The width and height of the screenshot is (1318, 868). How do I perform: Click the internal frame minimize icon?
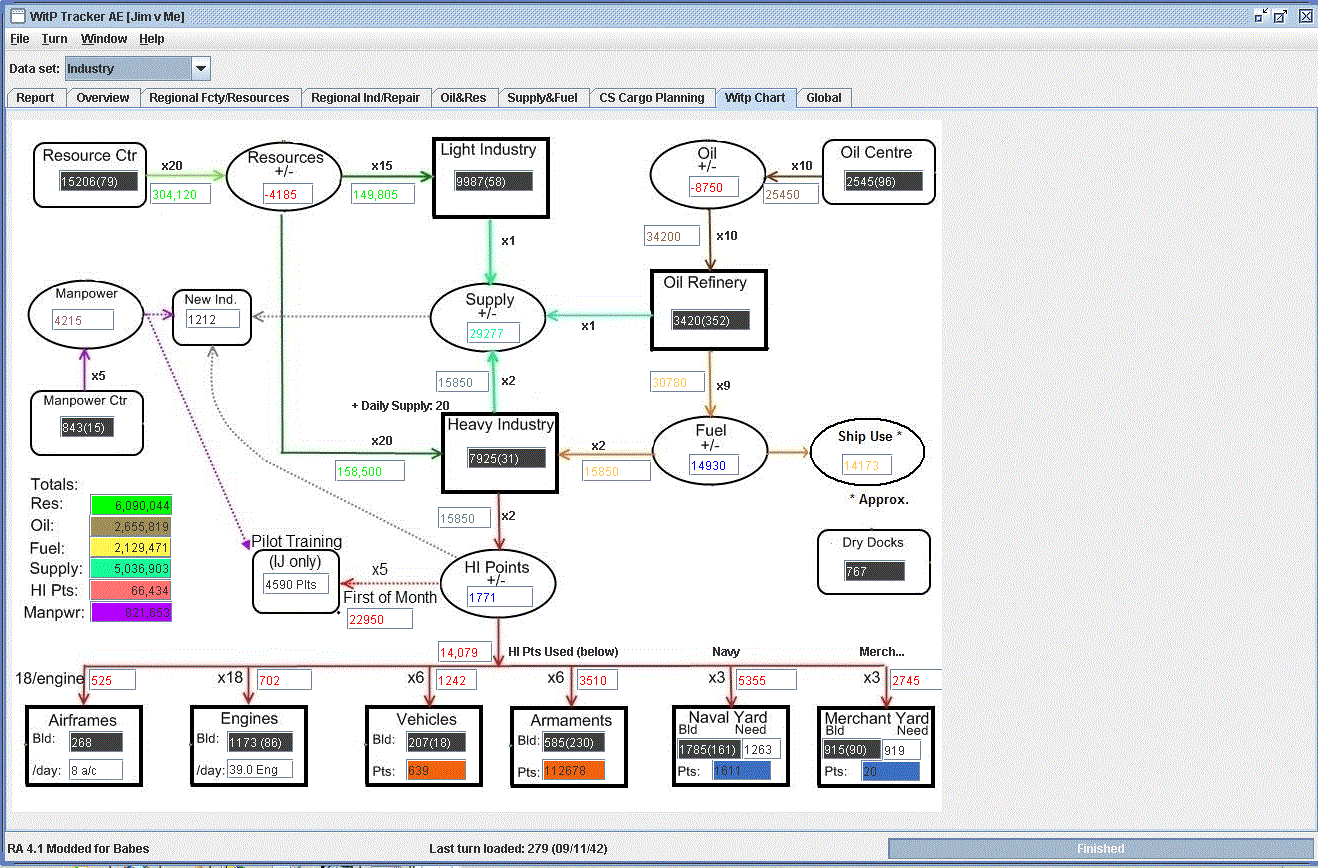click(x=1261, y=16)
